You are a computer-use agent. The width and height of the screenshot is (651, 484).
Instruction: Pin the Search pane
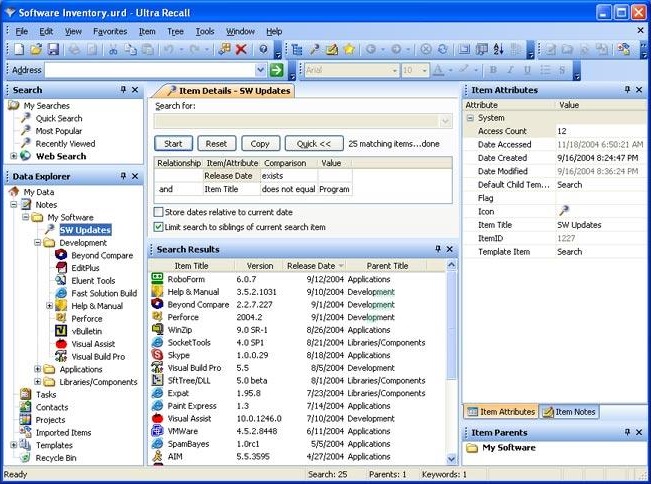[123, 89]
